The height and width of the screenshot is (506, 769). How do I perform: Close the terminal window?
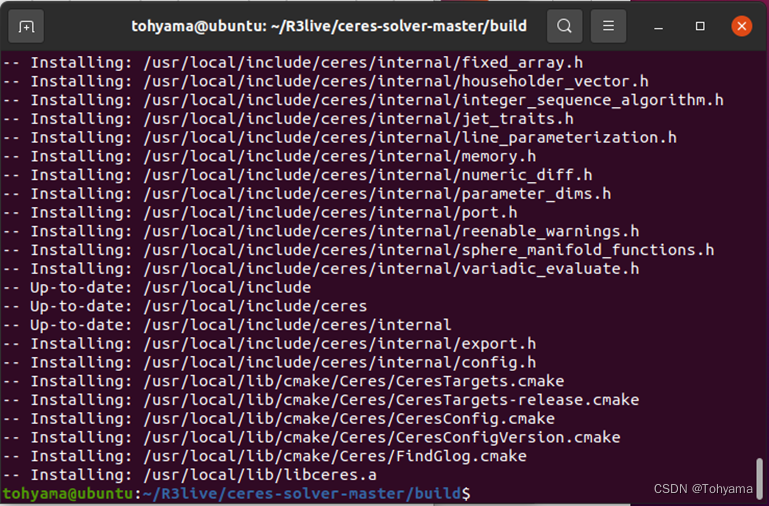pos(742,26)
